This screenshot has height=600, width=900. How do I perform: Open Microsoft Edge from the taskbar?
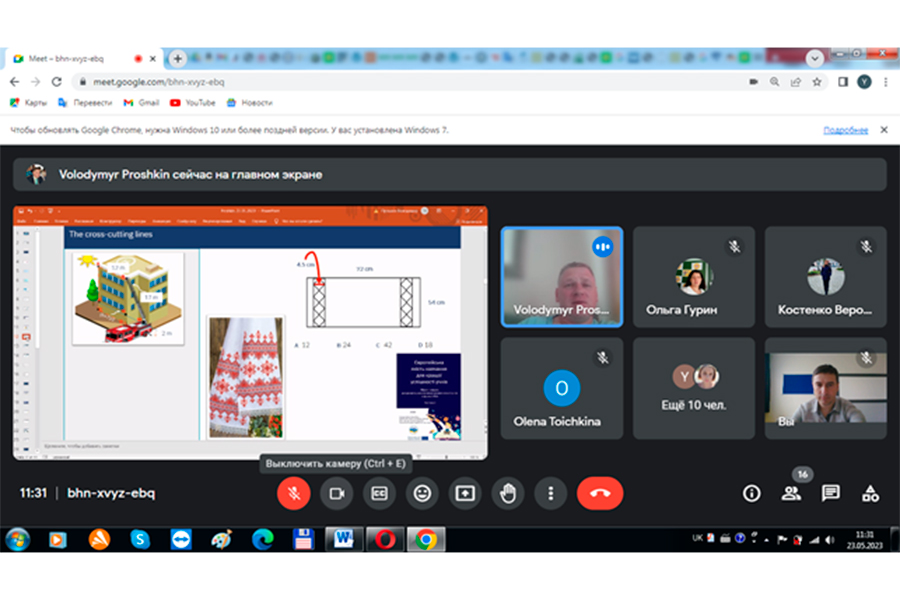[263, 540]
